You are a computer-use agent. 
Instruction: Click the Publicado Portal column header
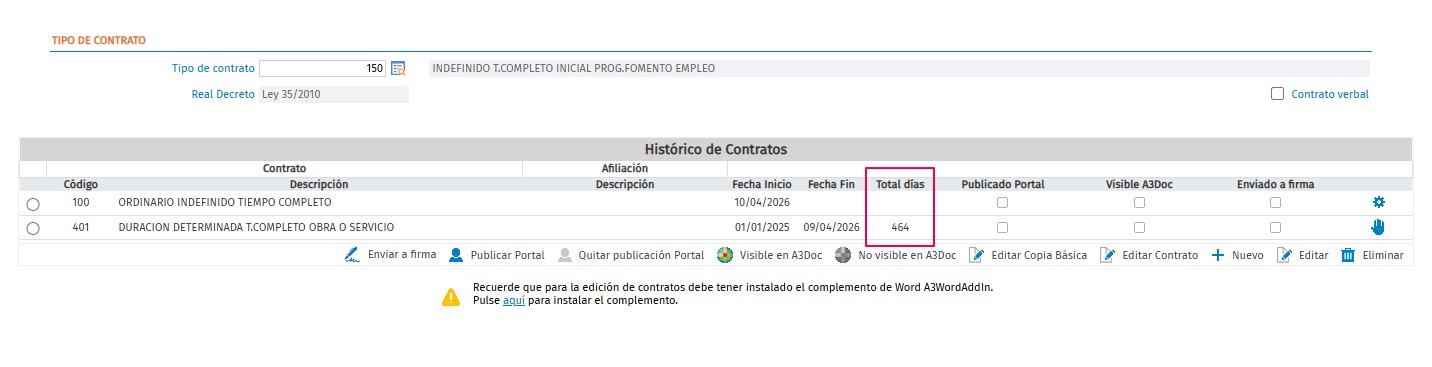[1003, 184]
